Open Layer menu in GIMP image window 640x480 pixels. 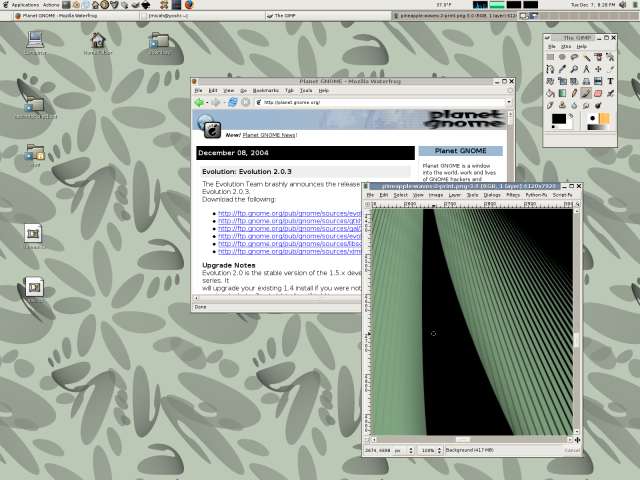(x=454, y=195)
